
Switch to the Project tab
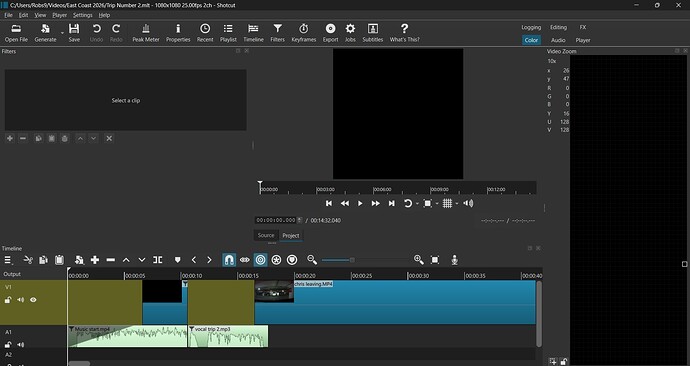291,235
